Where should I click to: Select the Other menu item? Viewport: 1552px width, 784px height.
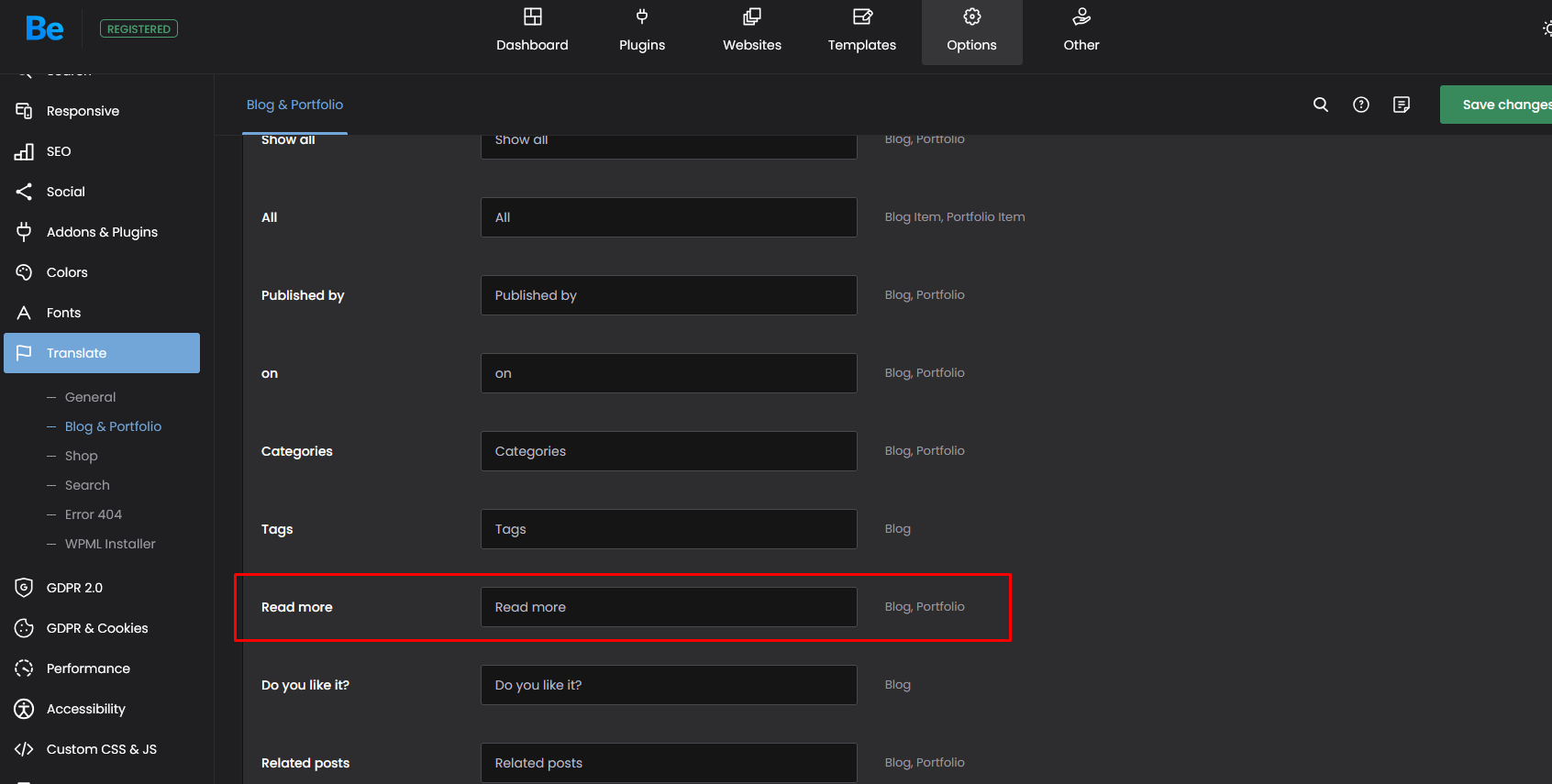pos(1081,31)
